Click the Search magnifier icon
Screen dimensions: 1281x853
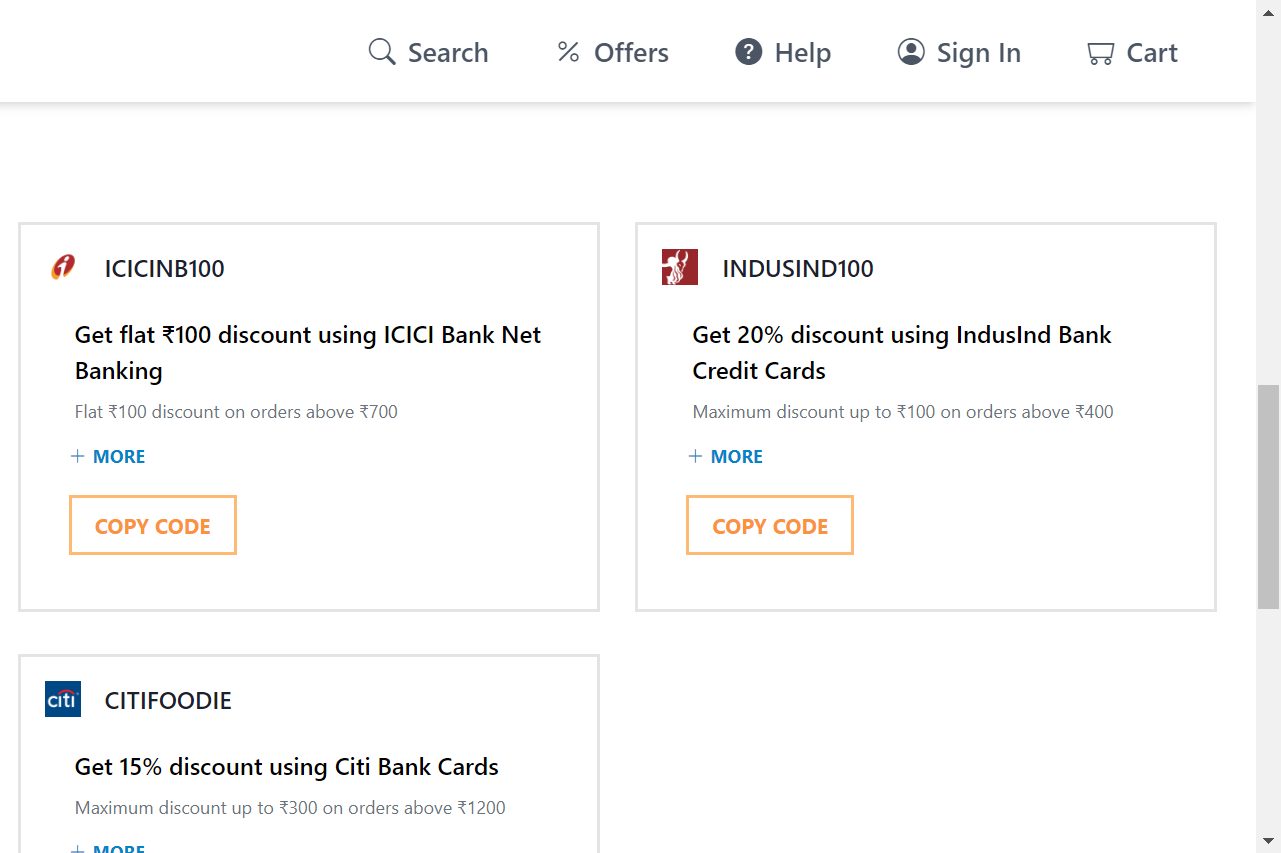click(x=382, y=52)
